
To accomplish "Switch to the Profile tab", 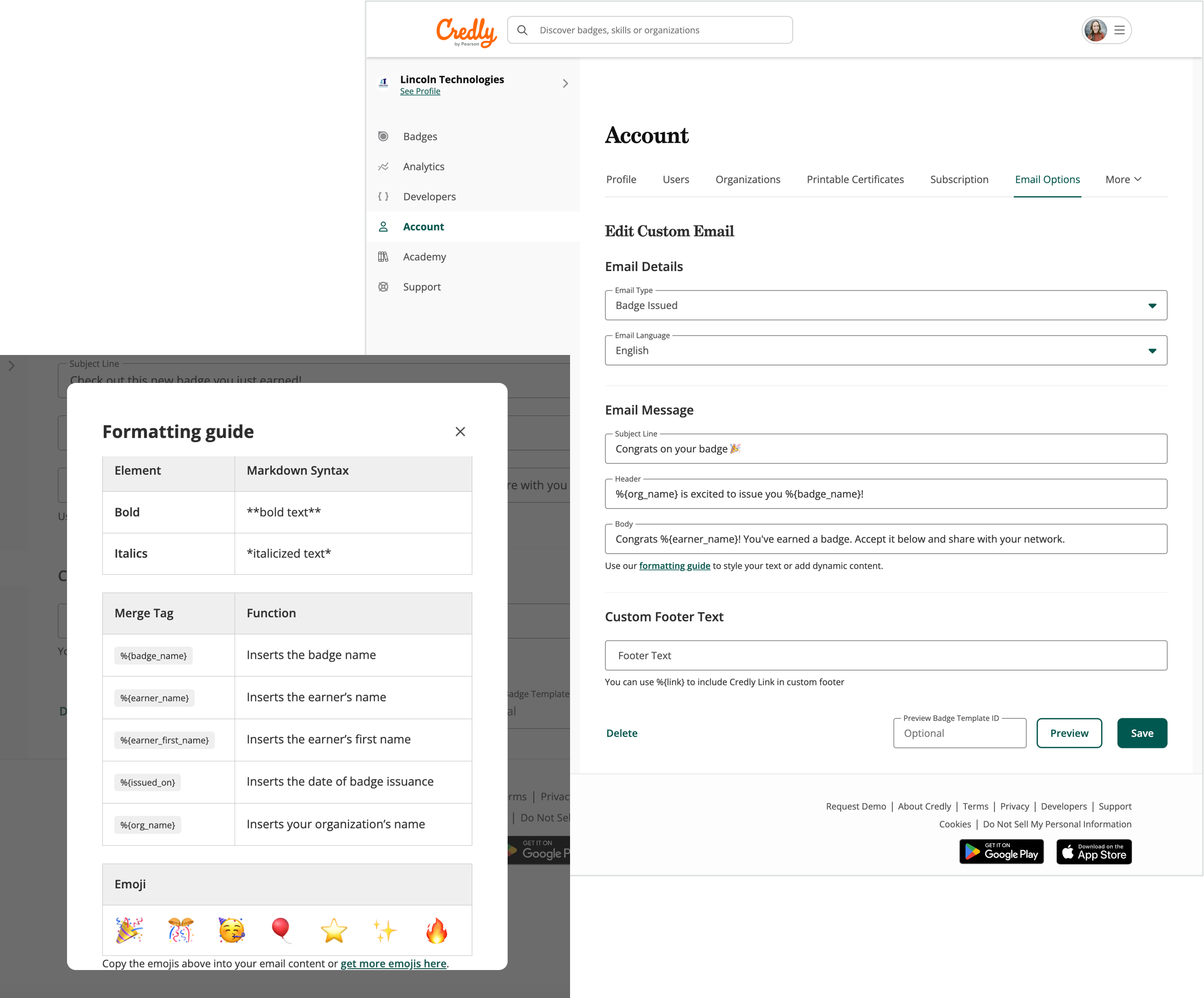I will pyautogui.click(x=621, y=179).
